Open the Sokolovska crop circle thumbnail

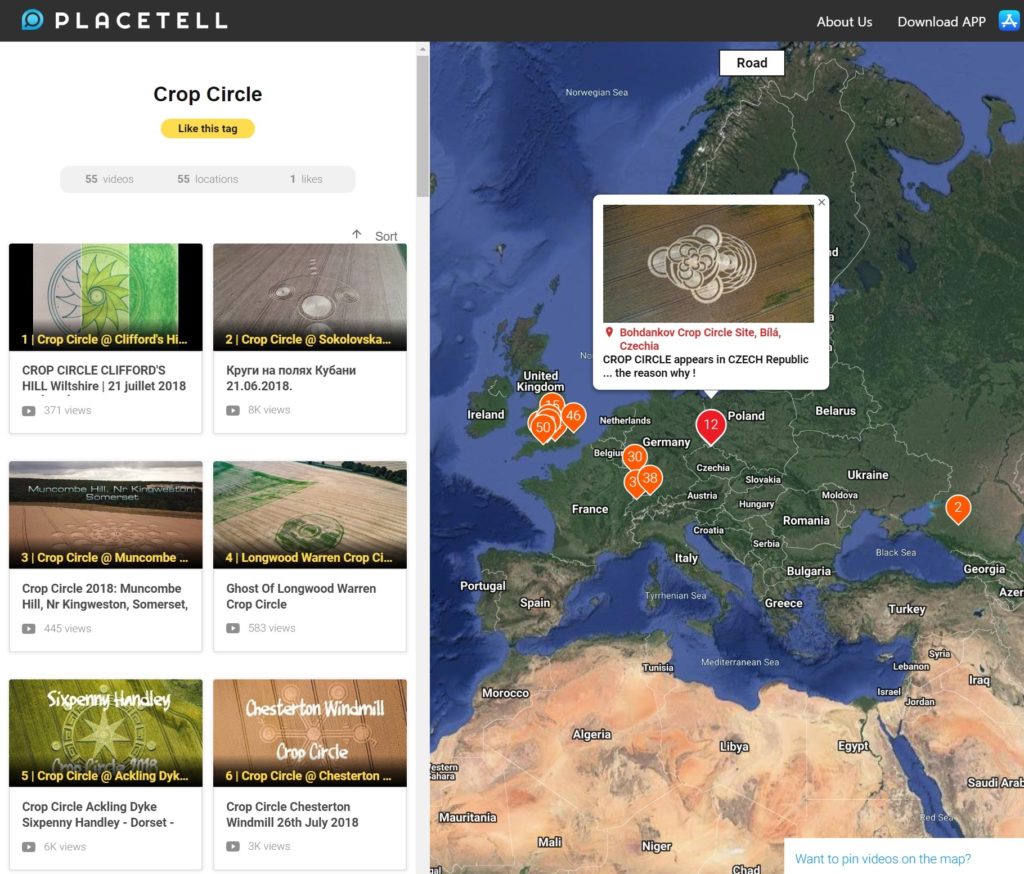[309, 296]
